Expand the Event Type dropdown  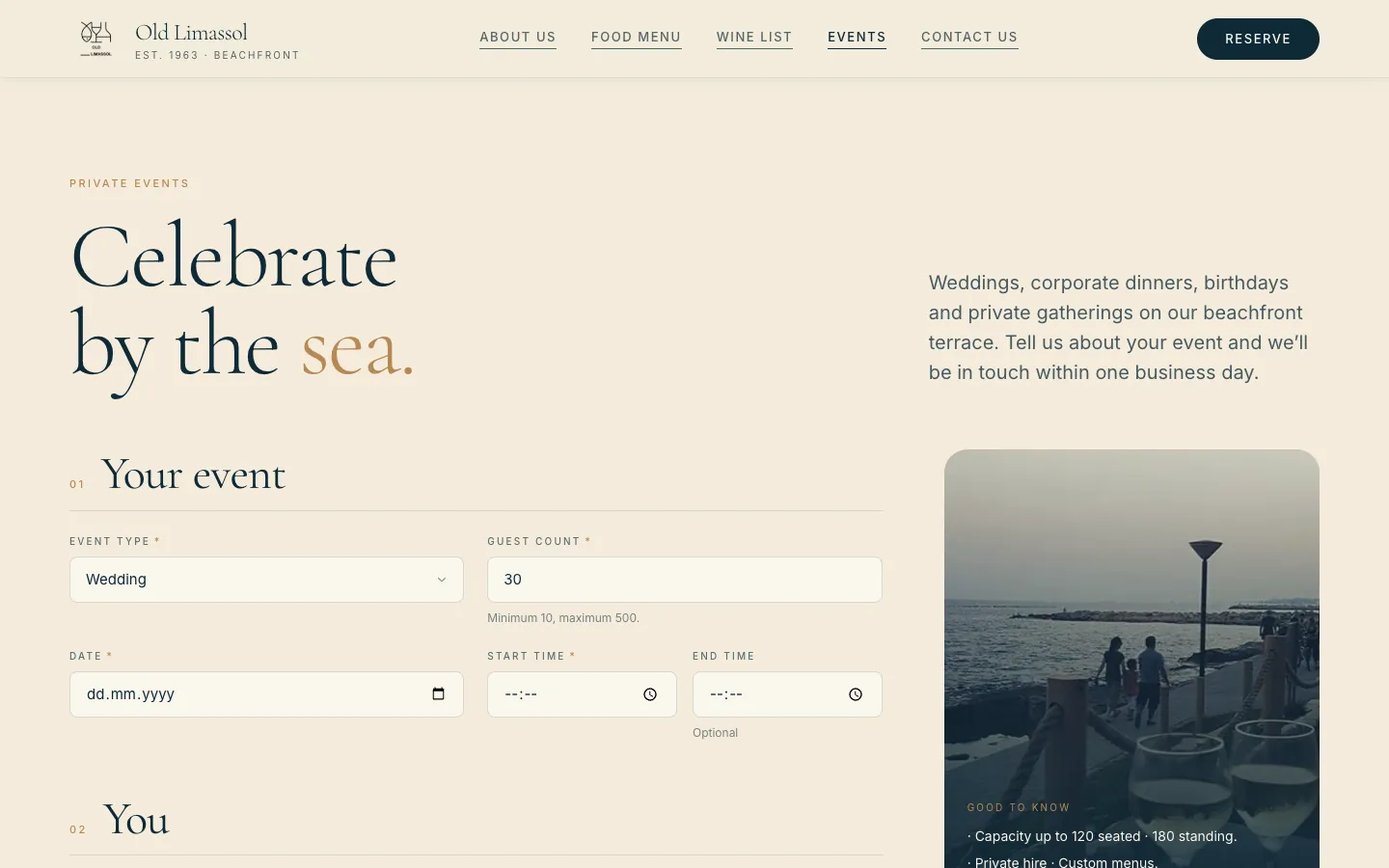266,580
